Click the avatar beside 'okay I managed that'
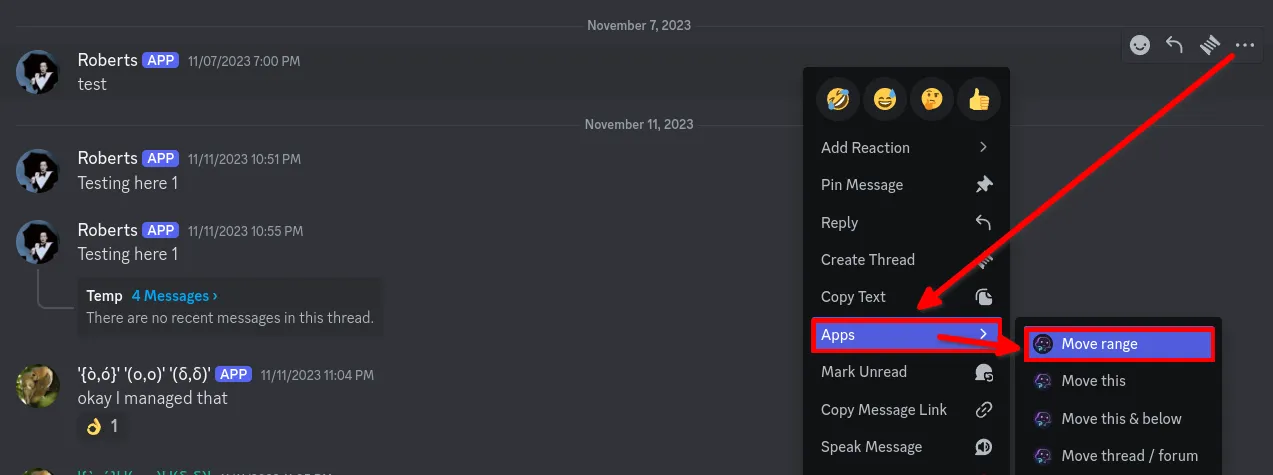 37,385
